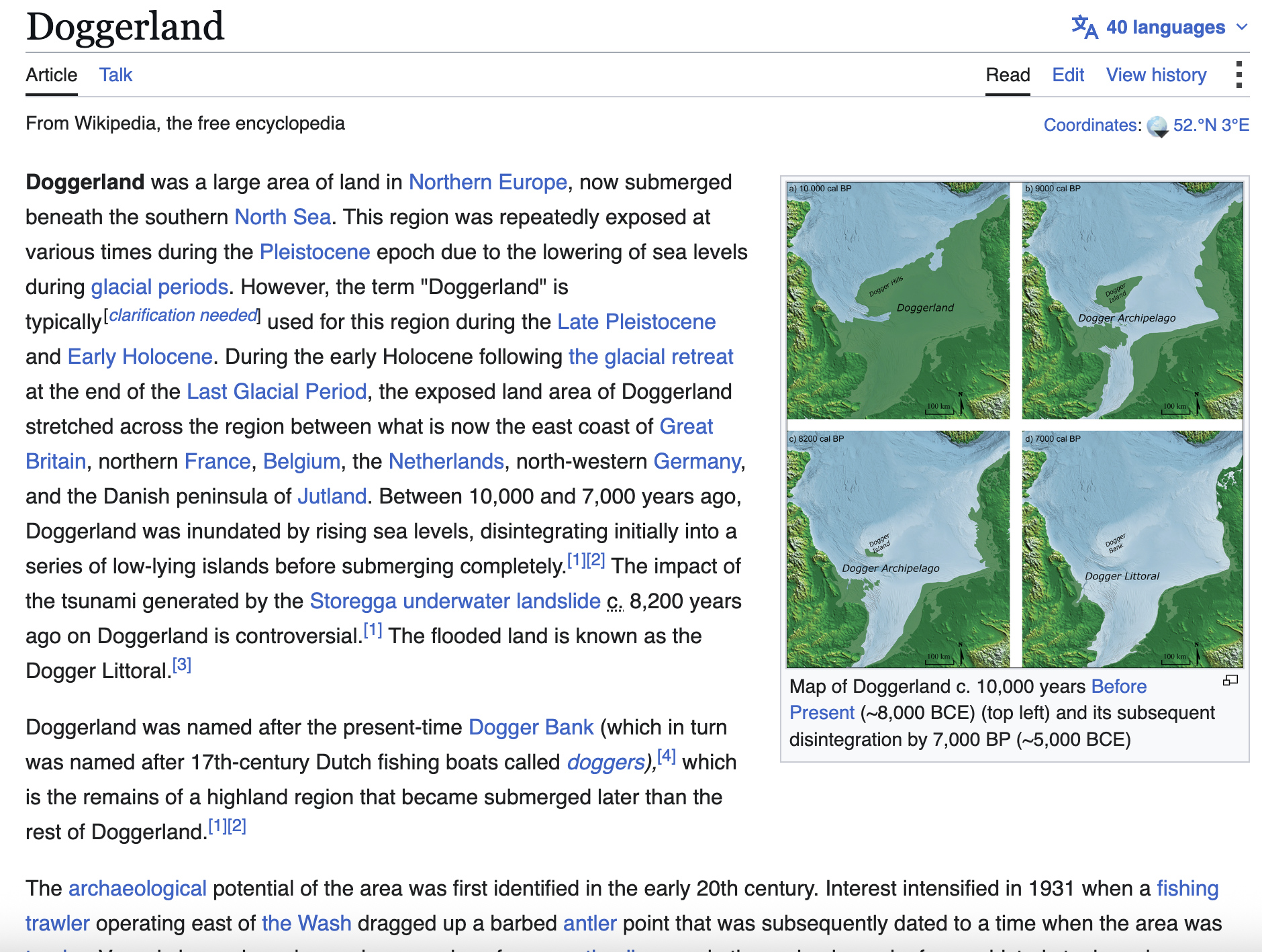Open the Pleistocene article link
The height and width of the screenshot is (952, 1262).
(x=315, y=252)
